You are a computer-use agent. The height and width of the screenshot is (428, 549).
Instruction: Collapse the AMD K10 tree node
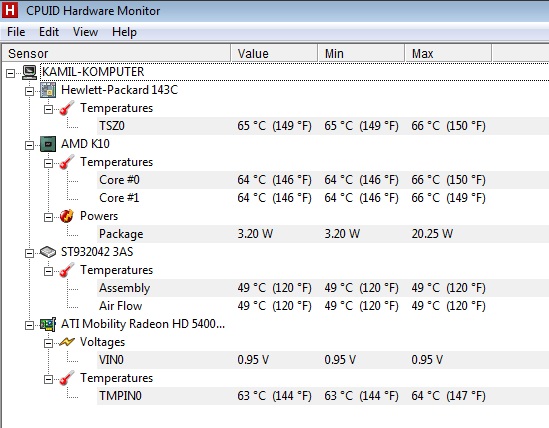(x=29, y=145)
